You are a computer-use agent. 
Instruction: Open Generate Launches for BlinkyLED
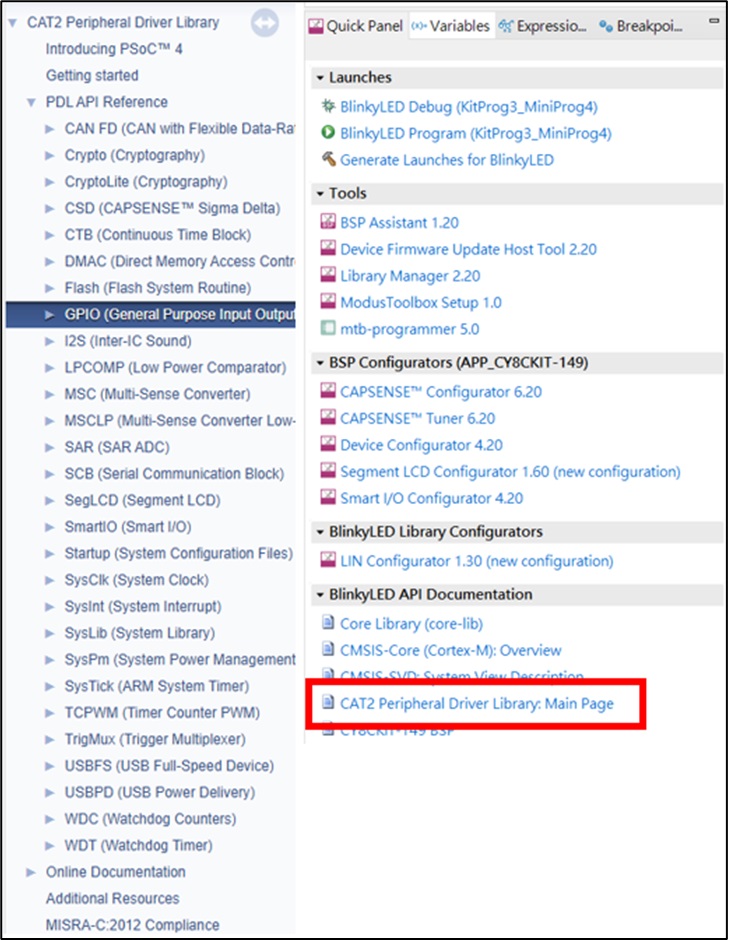tap(447, 160)
